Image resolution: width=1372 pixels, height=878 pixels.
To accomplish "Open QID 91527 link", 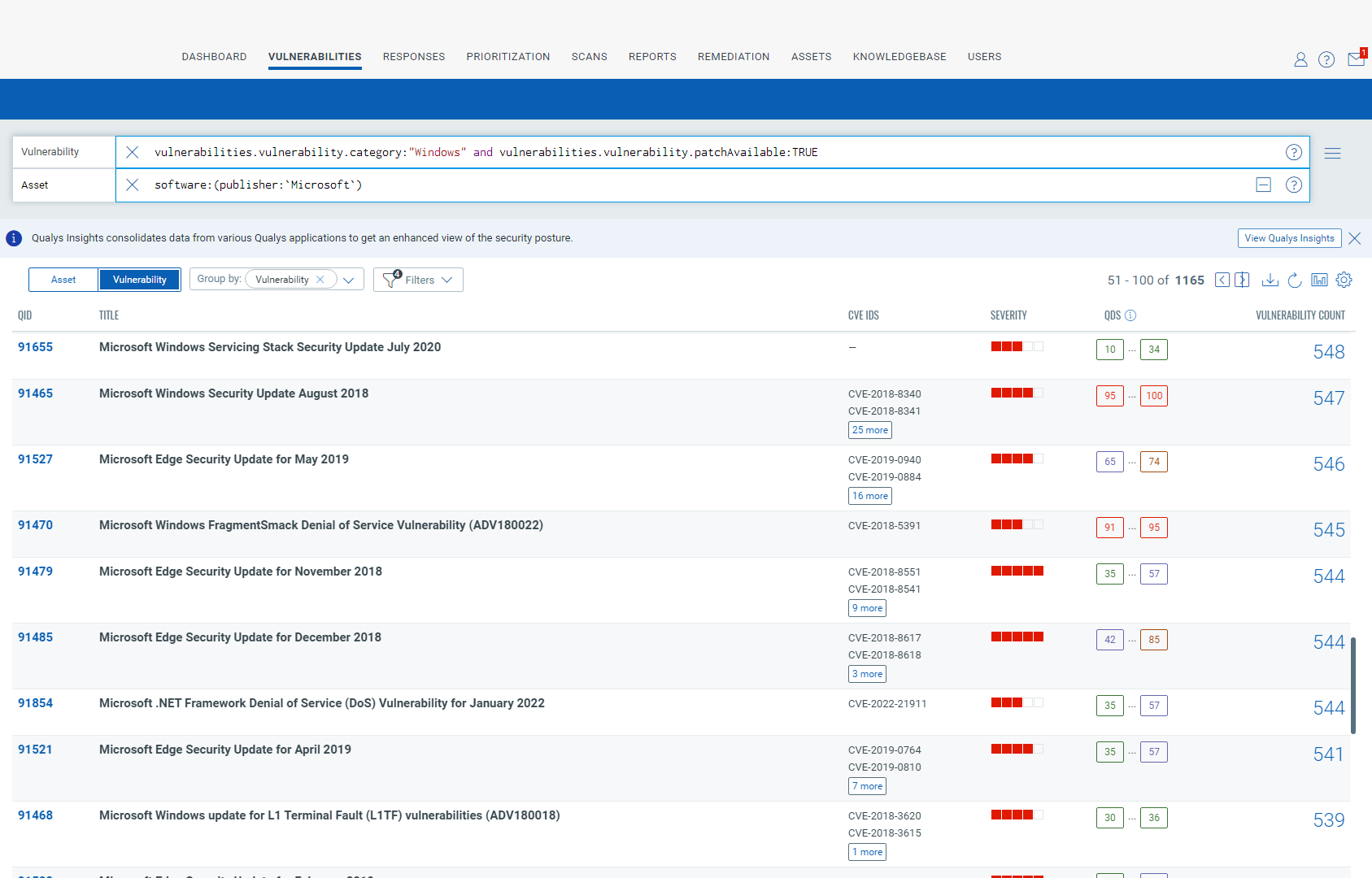I will [x=36, y=459].
